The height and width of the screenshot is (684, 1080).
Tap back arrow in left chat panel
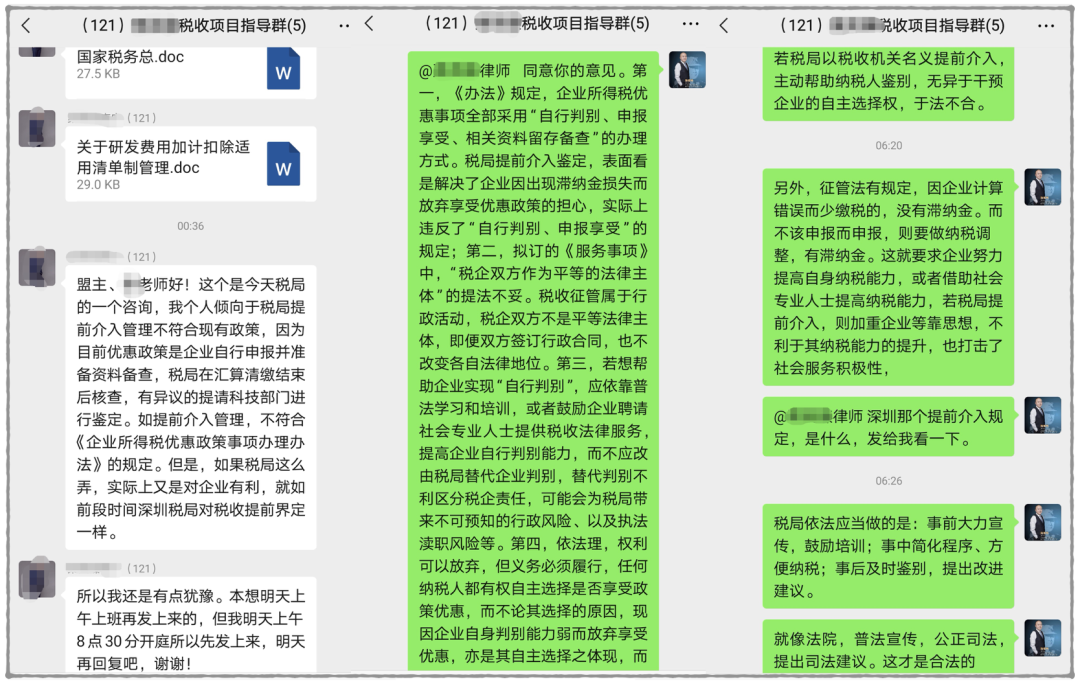(26, 25)
